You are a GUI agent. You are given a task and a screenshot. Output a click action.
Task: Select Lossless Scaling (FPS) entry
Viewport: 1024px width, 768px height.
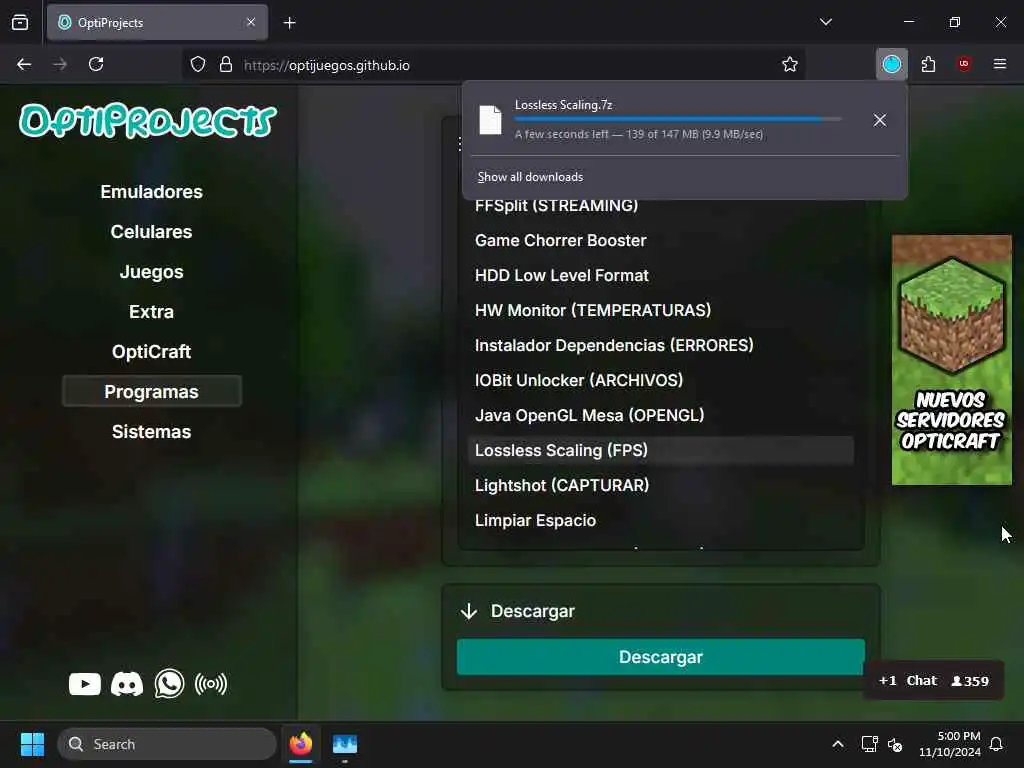coord(661,451)
